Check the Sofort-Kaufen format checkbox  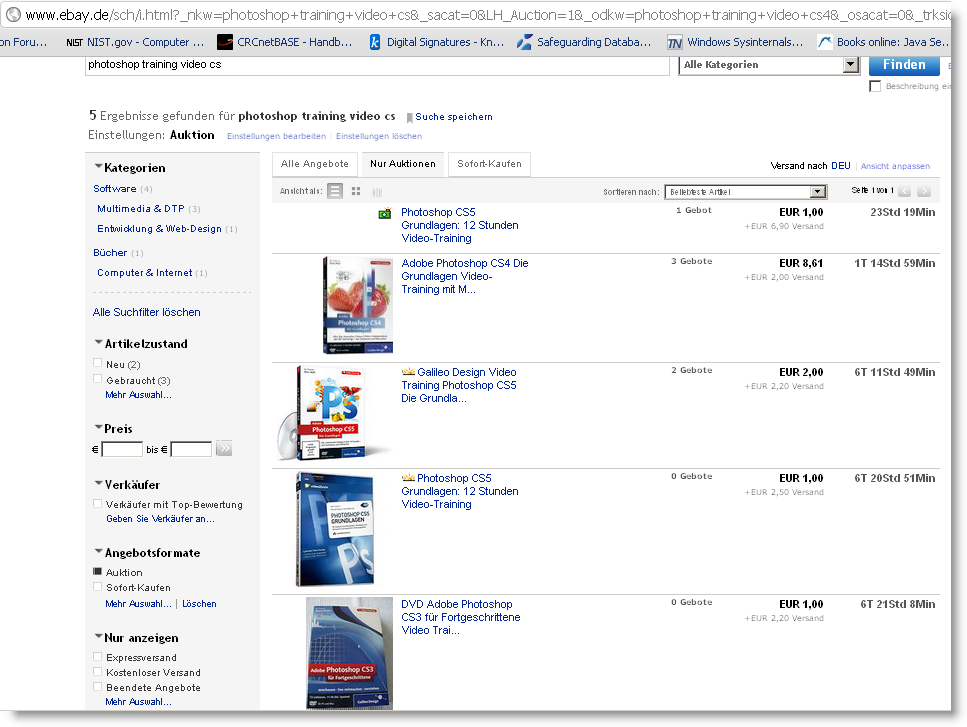pos(97,586)
